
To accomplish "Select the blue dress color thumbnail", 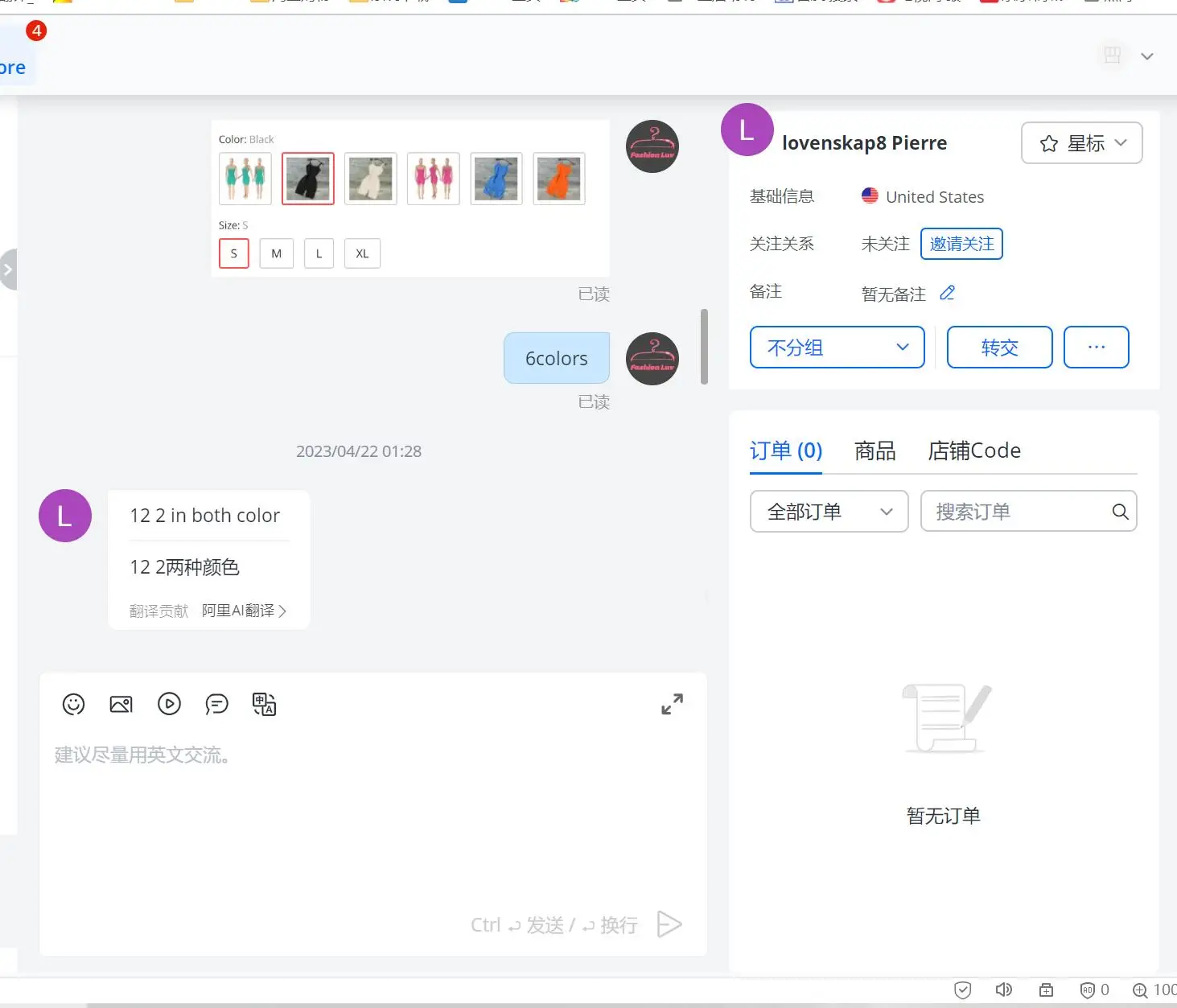I will [496, 179].
